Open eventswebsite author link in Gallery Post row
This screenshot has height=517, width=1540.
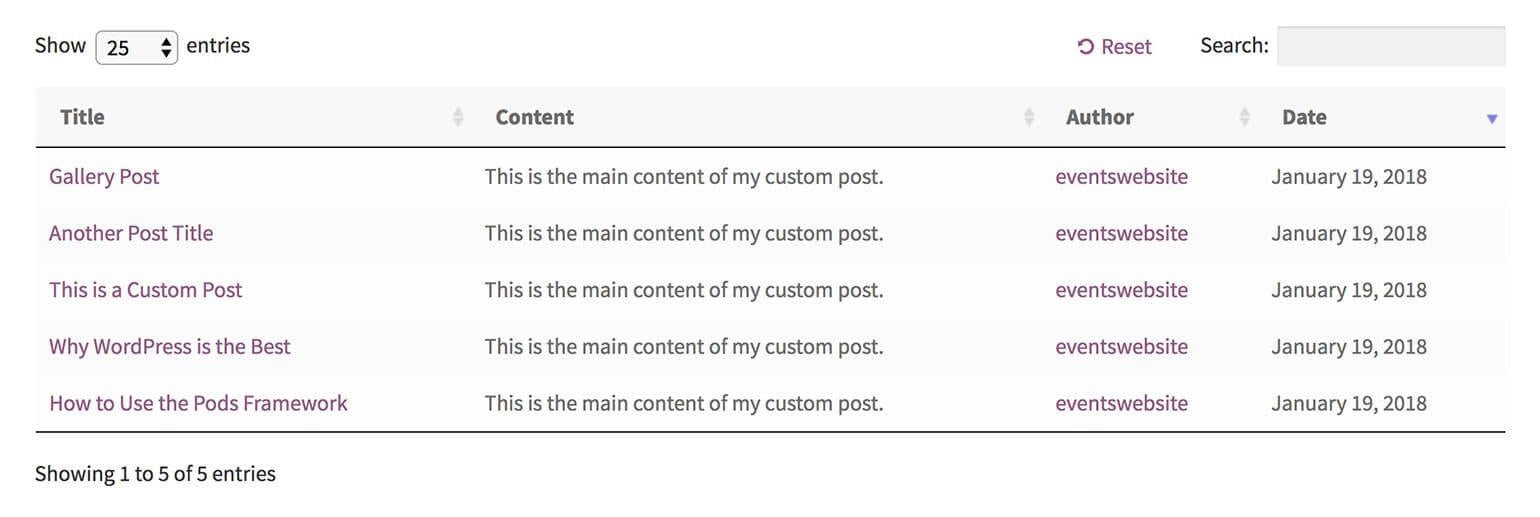click(x=1122, y=176)
